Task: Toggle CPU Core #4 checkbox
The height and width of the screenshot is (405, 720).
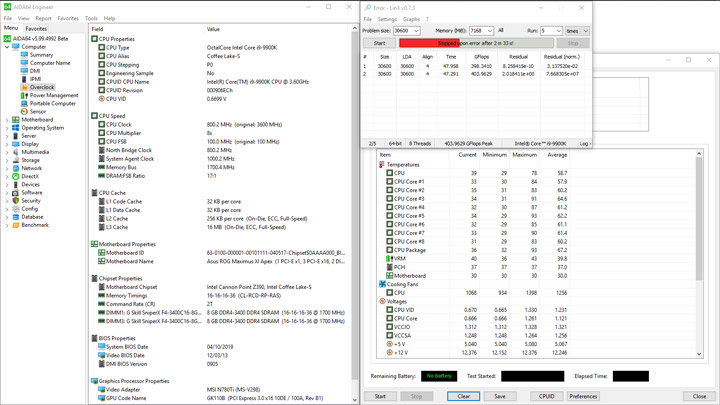Action: coord(389,207)
